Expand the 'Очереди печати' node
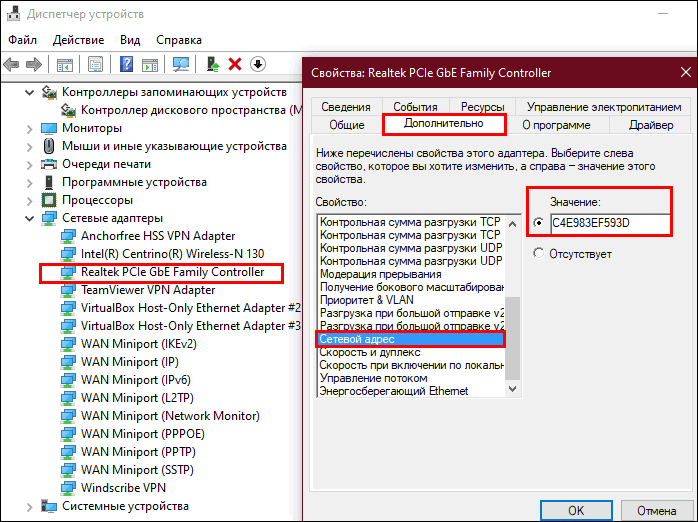 29,165
